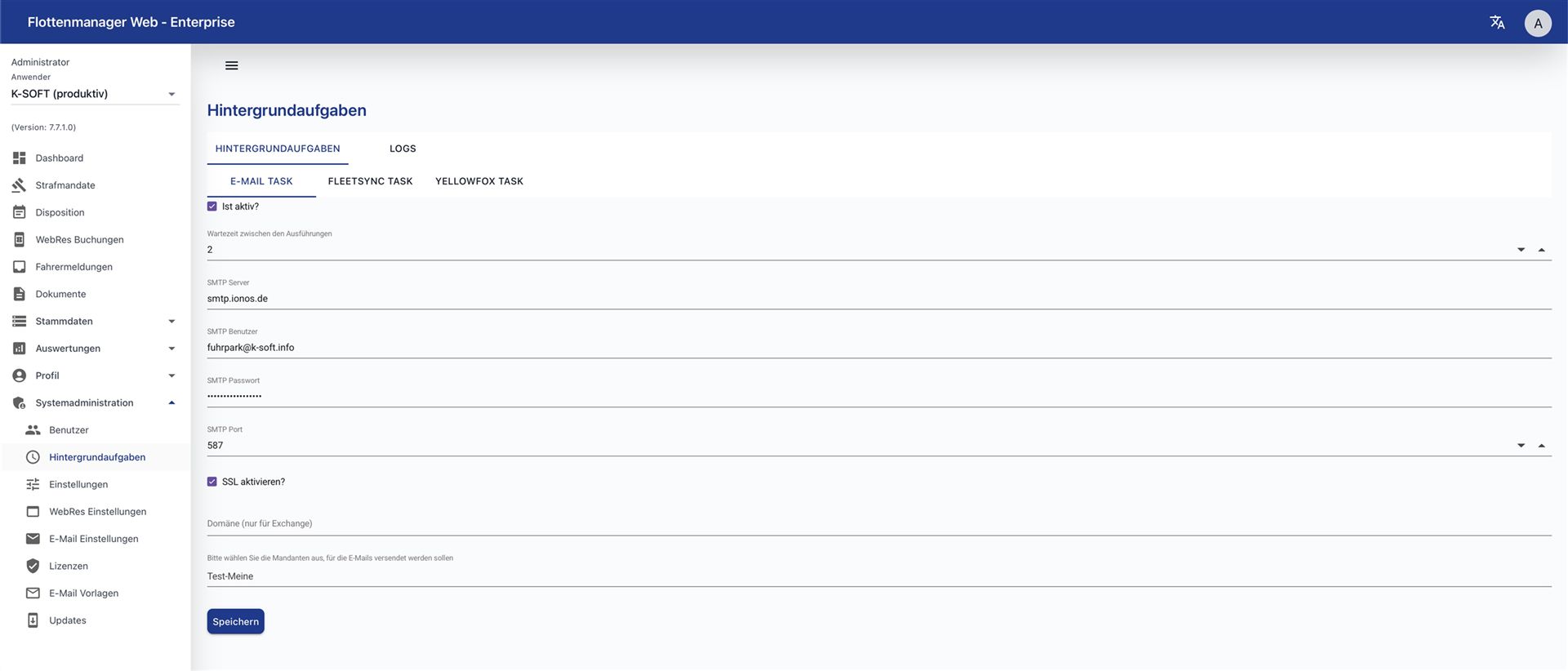Viewport: 1568px width, 671px height.
Task: Open Dashboard from the sidebar
Action: (59, 158)
